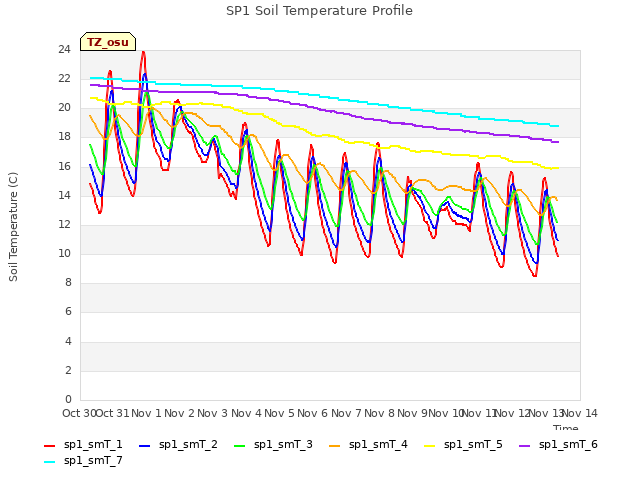
Task: Click the yellow sp1_smT_5 legend swatch
Action: [430, 446]
